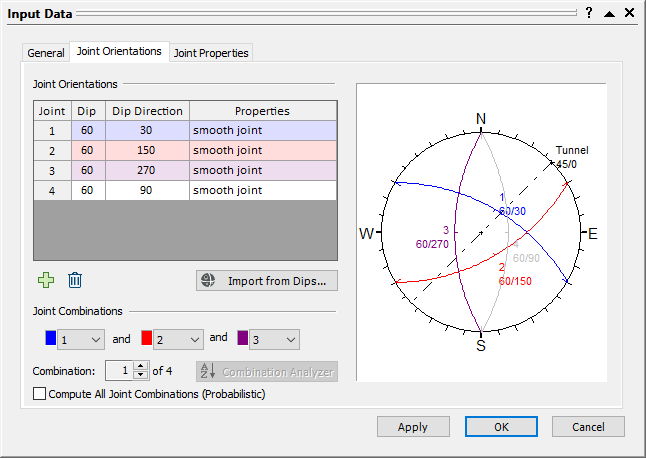Select row header for joint 1
Screen dimensions: 646x458
52,131
